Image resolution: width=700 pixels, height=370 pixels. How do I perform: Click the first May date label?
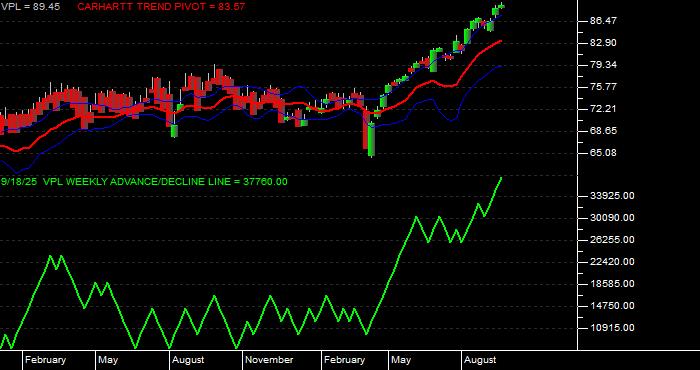(108, 360)
